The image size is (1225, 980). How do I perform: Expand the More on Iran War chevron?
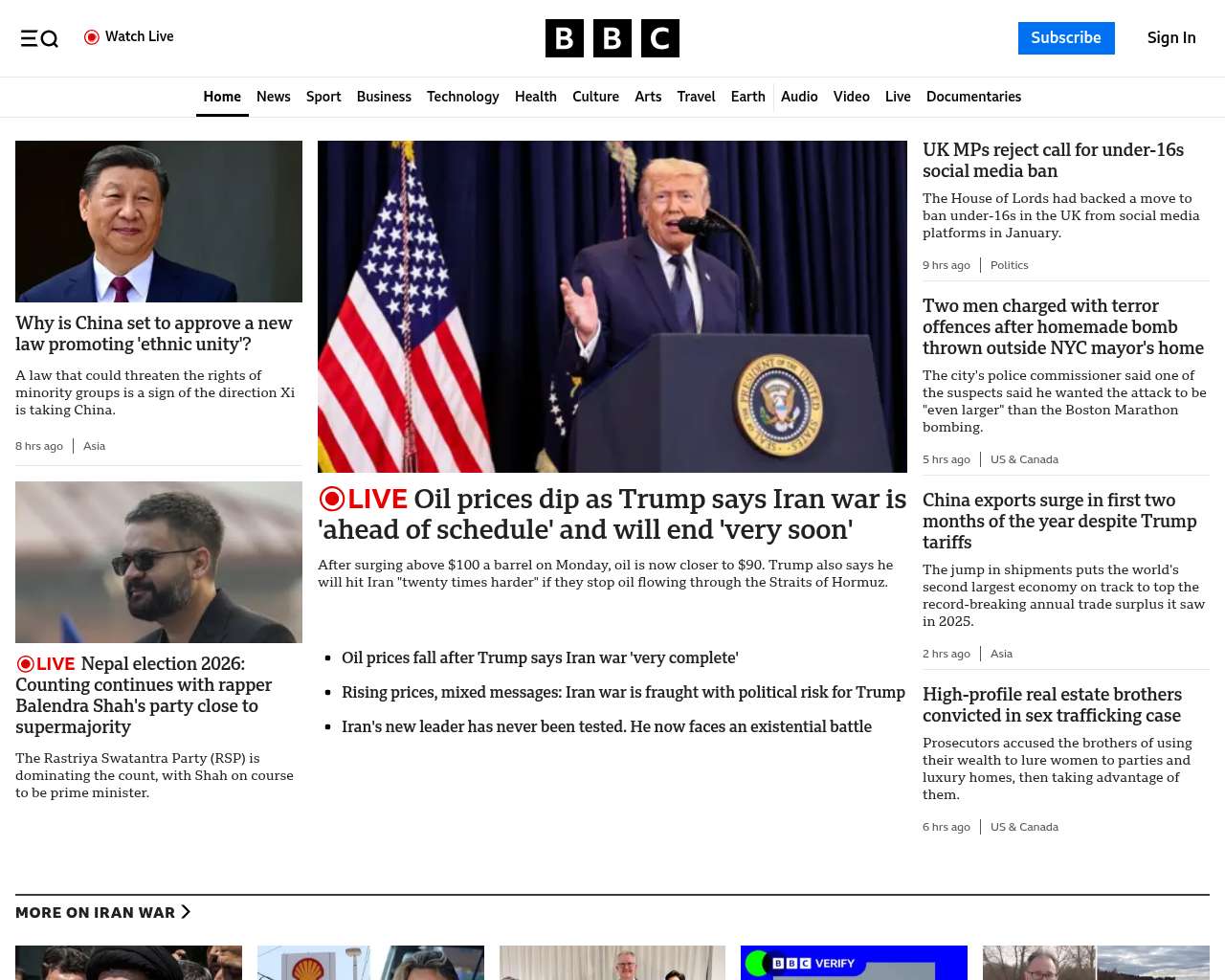click(x=186, y=912)
